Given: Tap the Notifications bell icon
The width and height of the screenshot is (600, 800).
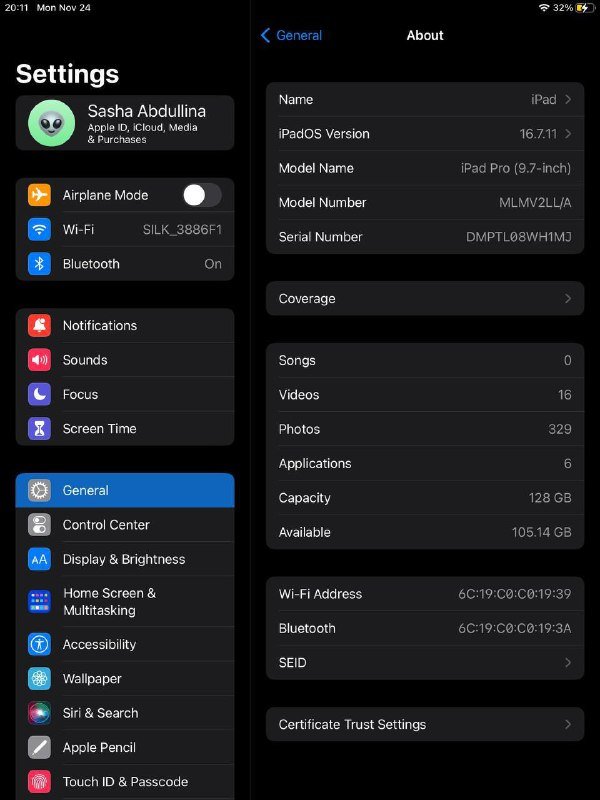Looking at the screenshot, I should tap(39, 326).
